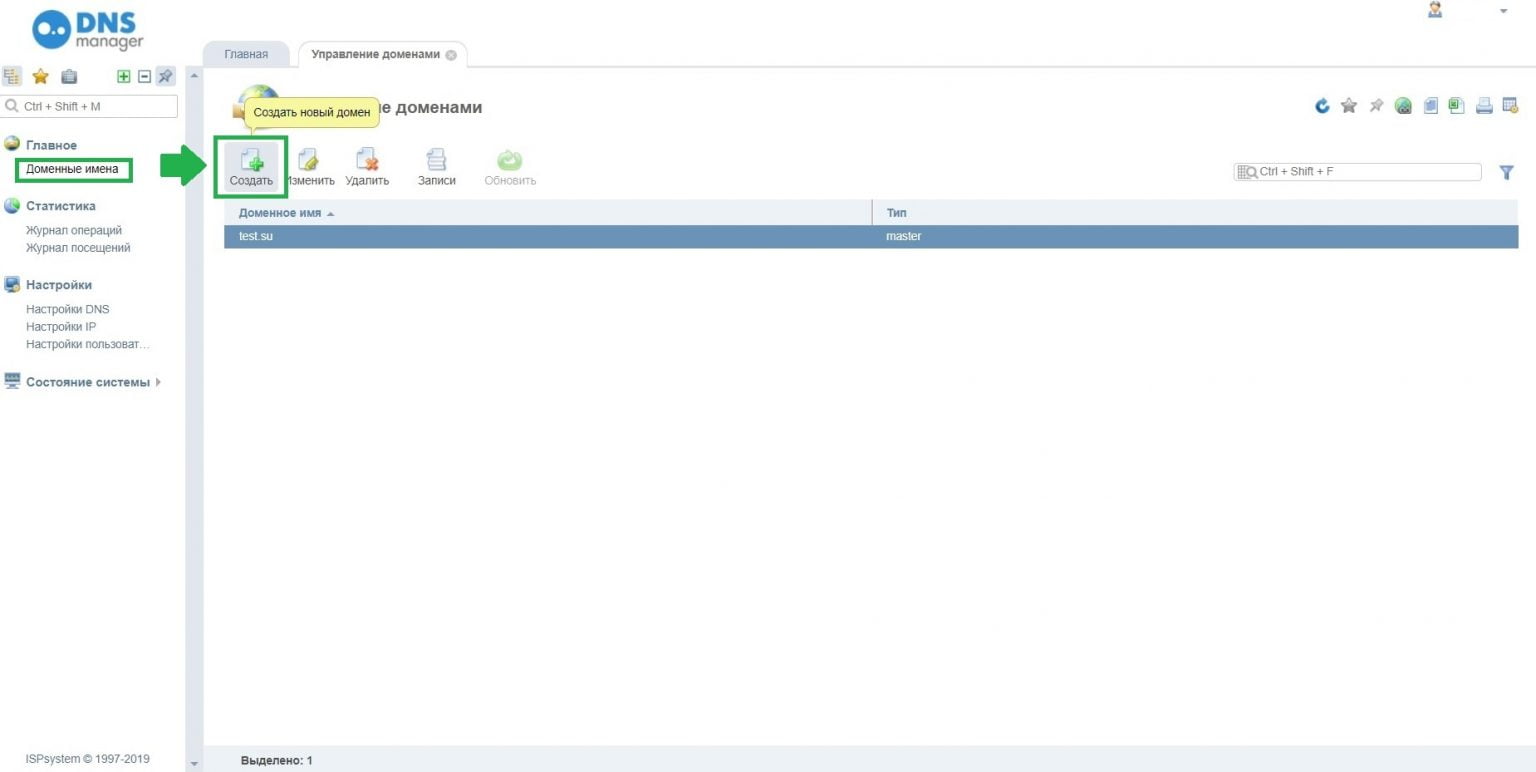Click the table search field Ctrl + Shift + F
1536x772 pixels.
[x=1358, y=172]
